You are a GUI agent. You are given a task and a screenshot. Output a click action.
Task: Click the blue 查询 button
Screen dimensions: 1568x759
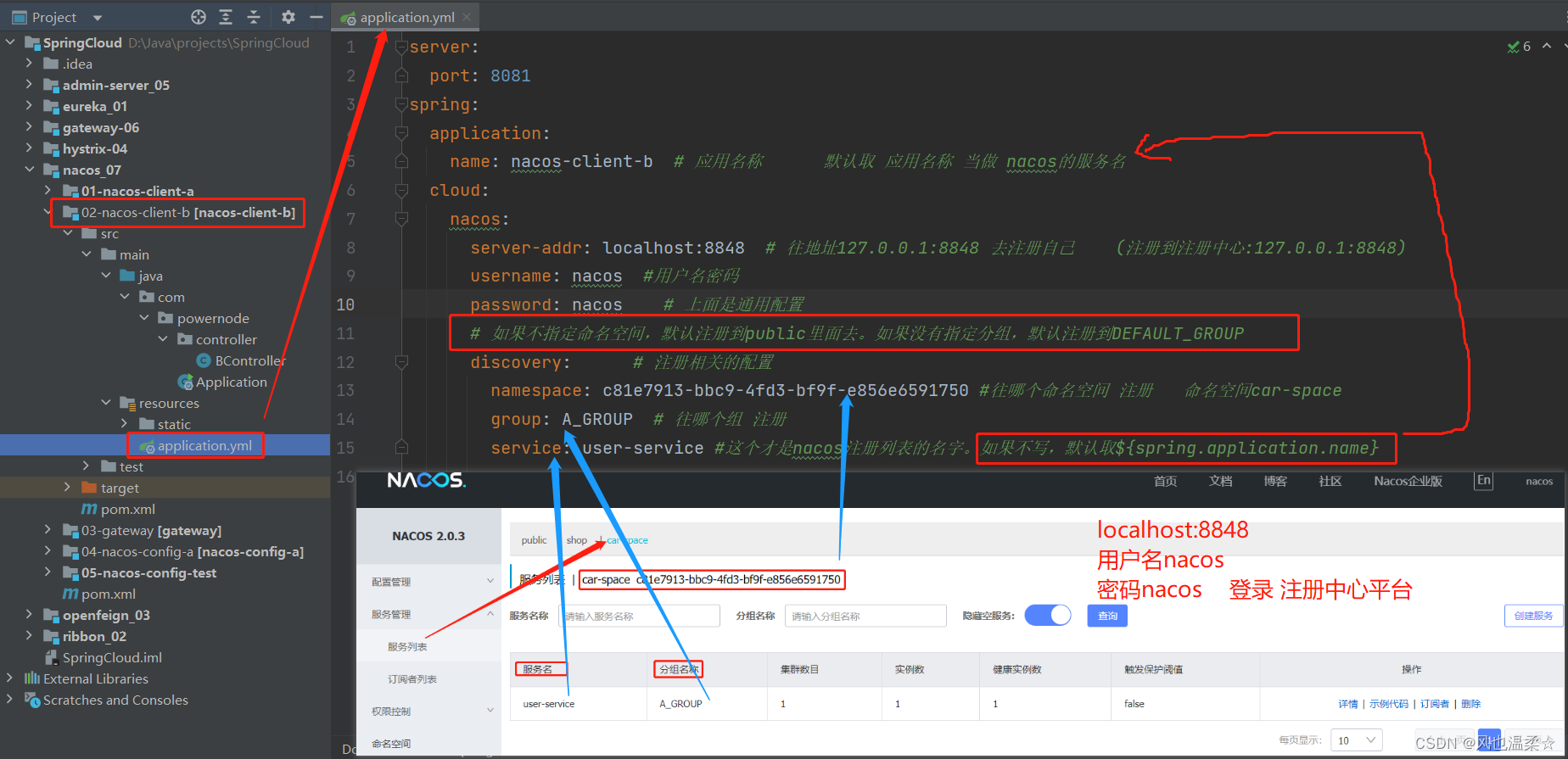click(x=1107, y=616)
